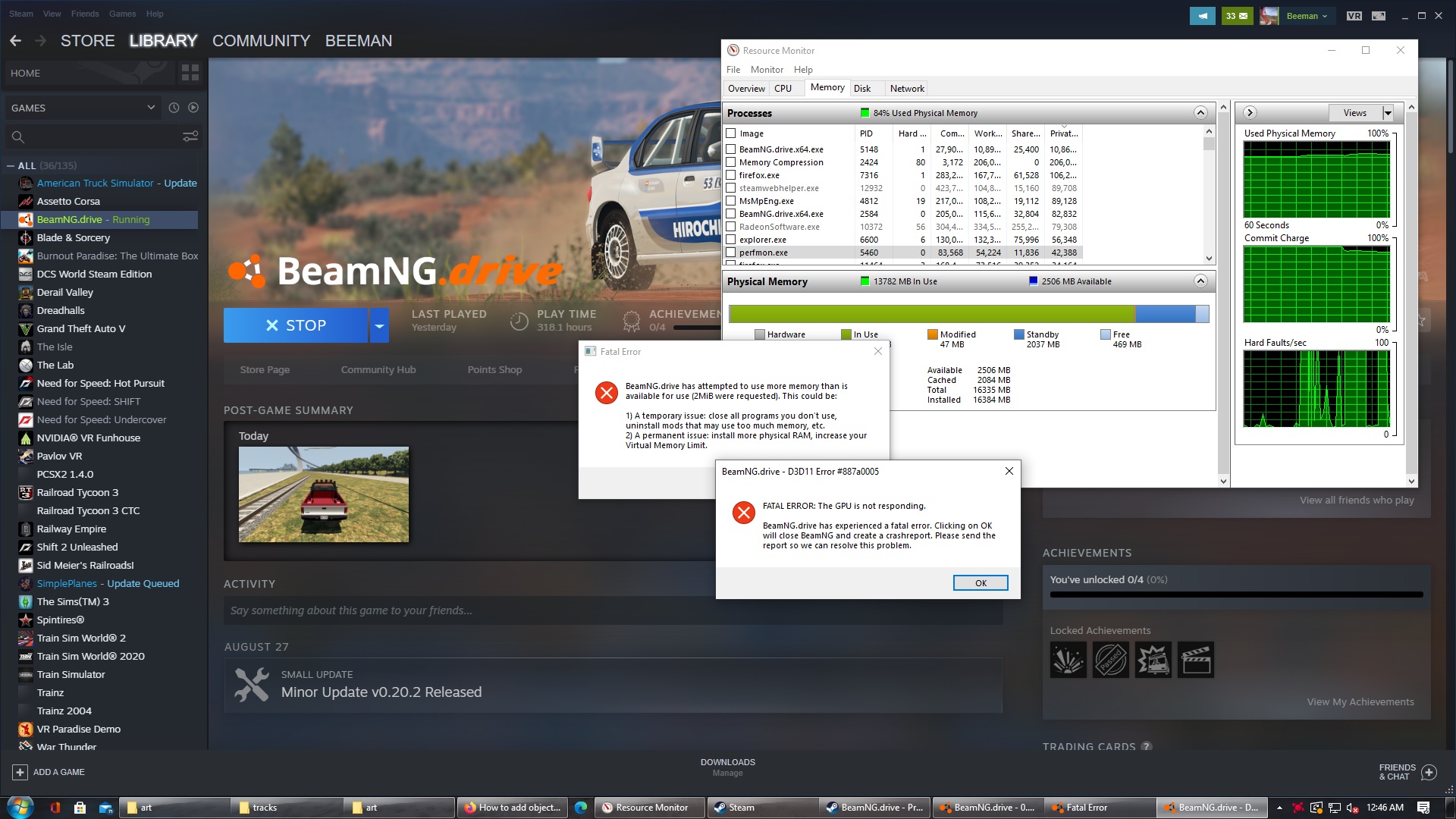
Task: Open Resource Monitor Monitor menu
Action: (767, 70)
